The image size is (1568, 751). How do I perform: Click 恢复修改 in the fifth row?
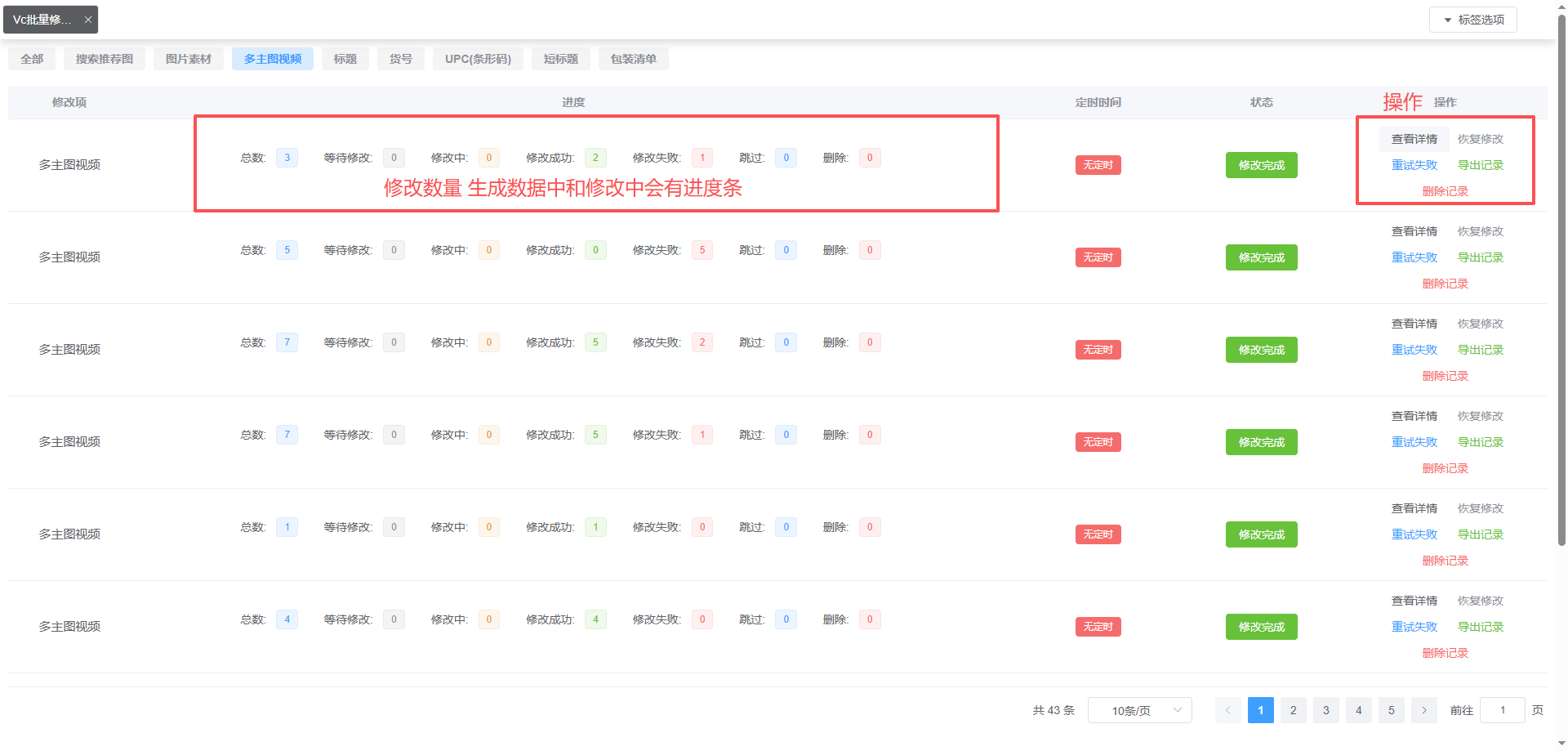tap(1480, 508)
